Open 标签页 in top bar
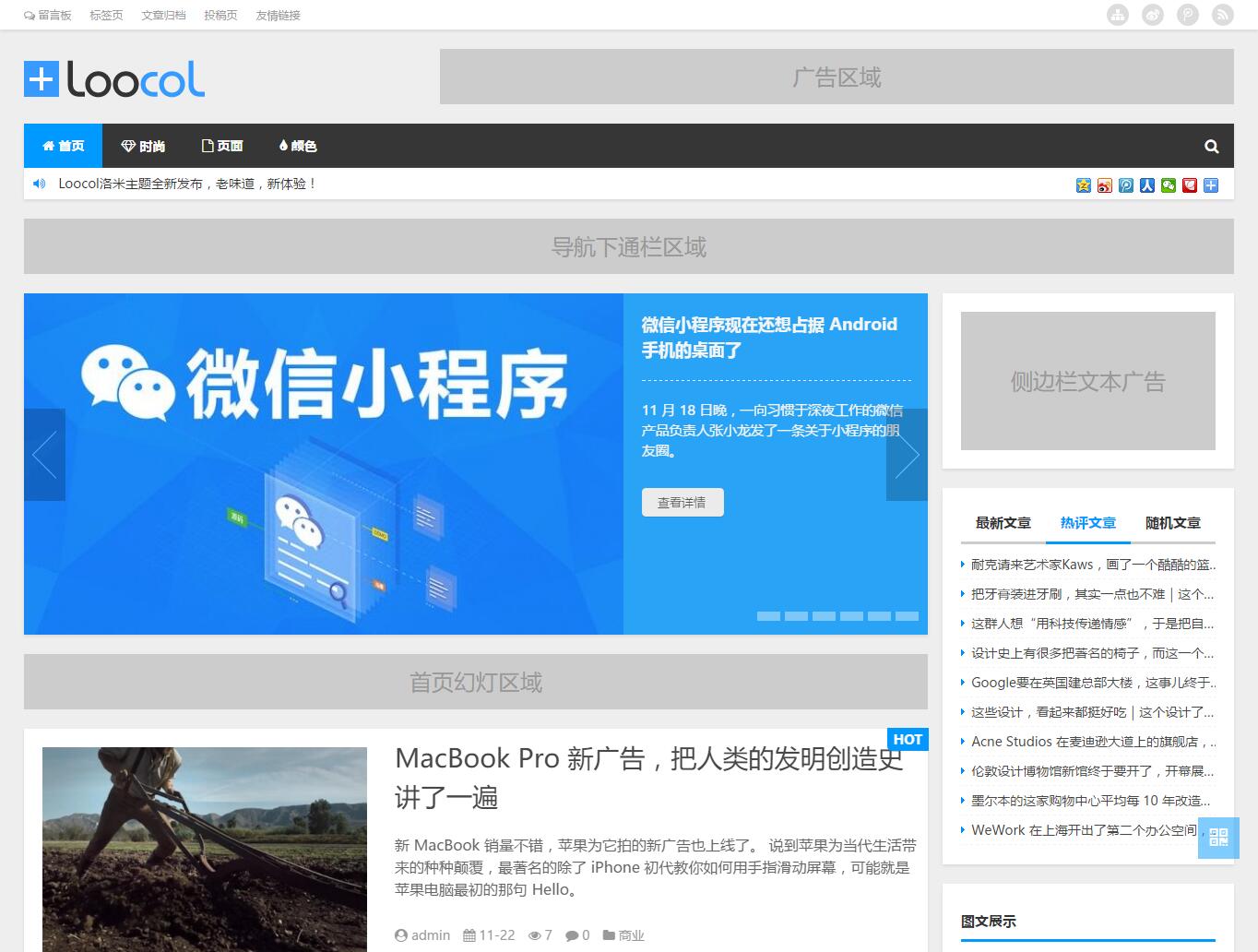The width and height of the screenshot is (1258, 952). [106, 15]
